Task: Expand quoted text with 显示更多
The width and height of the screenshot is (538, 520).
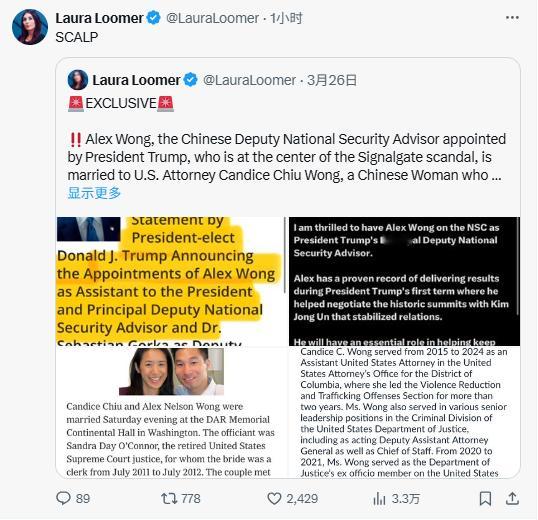Action: point(94,193)
